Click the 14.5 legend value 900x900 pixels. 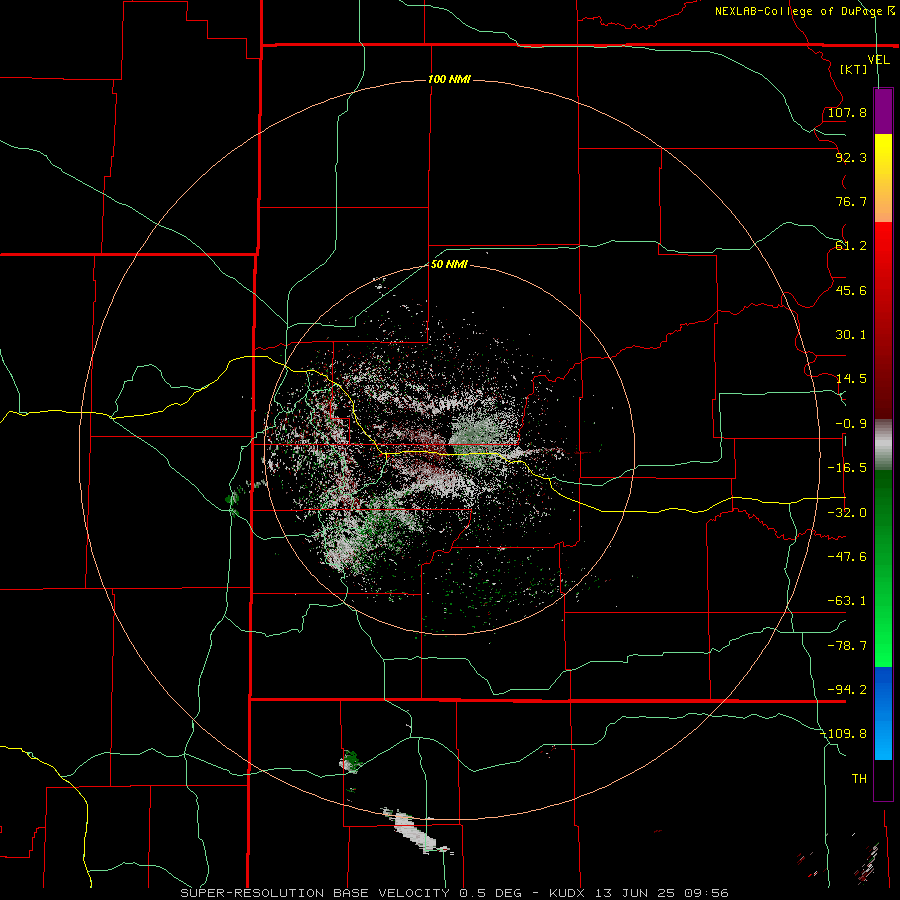click(851, 379)
